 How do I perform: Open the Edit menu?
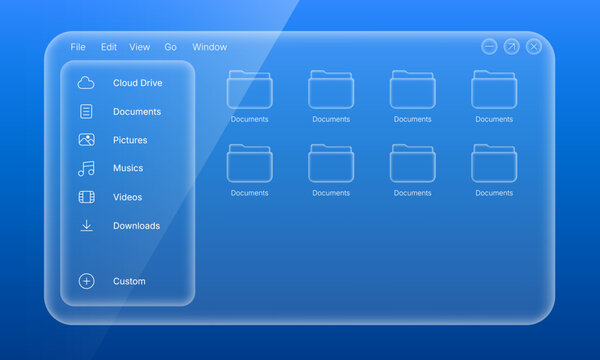tap(109, 47)
